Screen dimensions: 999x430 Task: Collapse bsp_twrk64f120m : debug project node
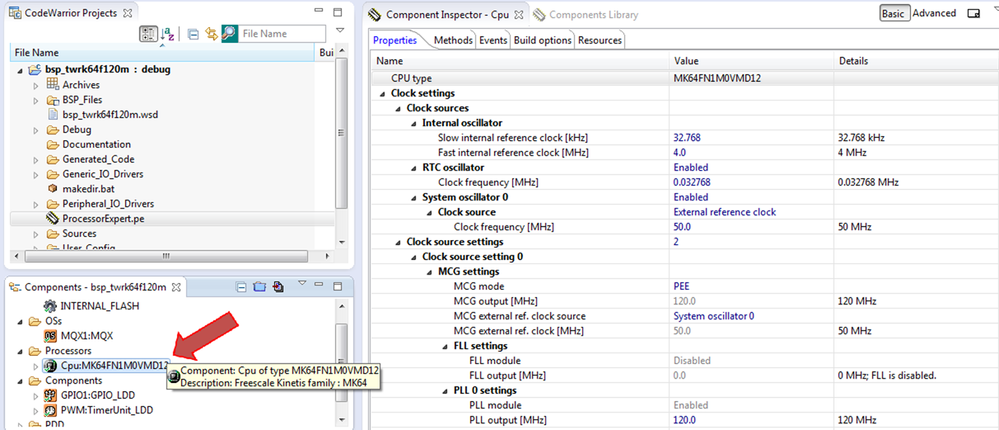[21, 70]
